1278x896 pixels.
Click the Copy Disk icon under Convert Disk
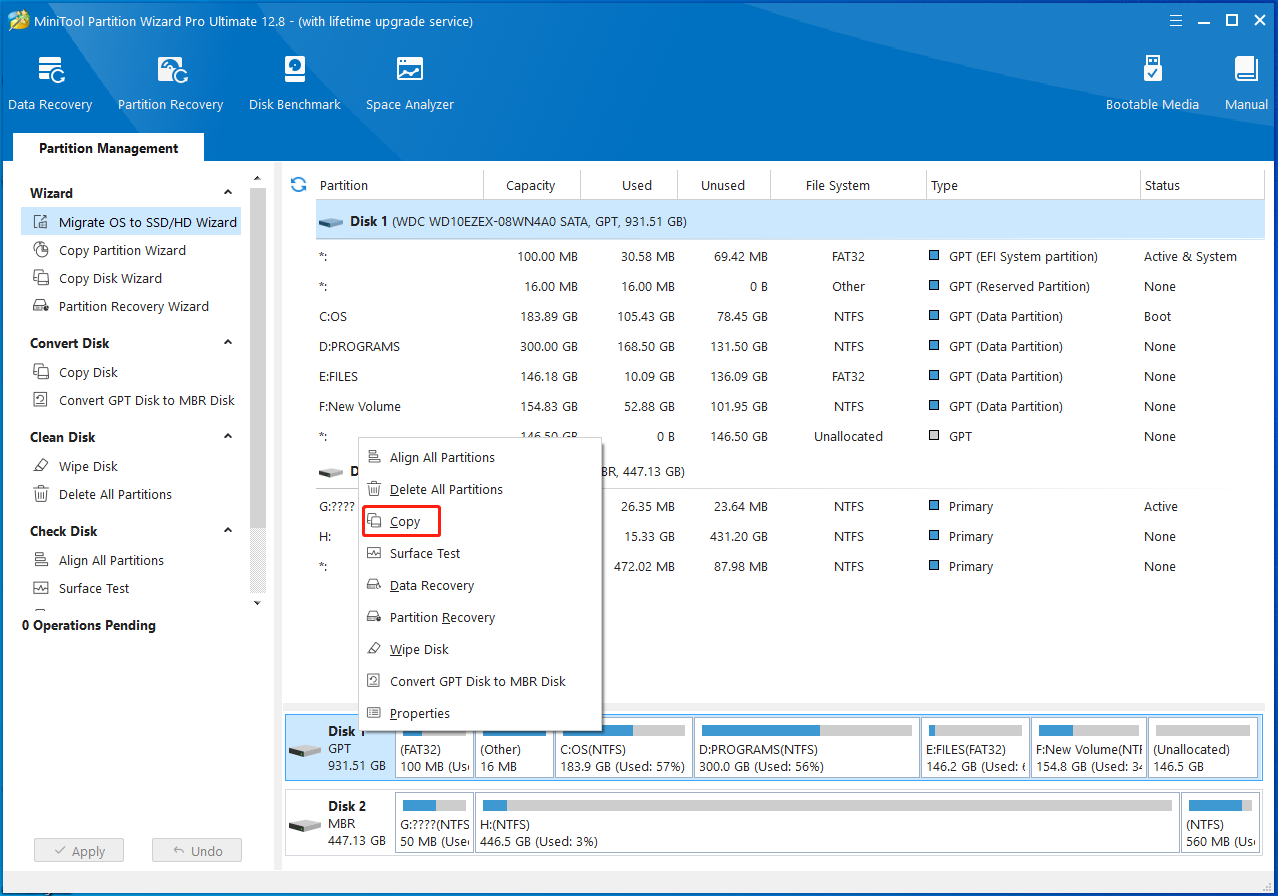click(x=41, y=372)
